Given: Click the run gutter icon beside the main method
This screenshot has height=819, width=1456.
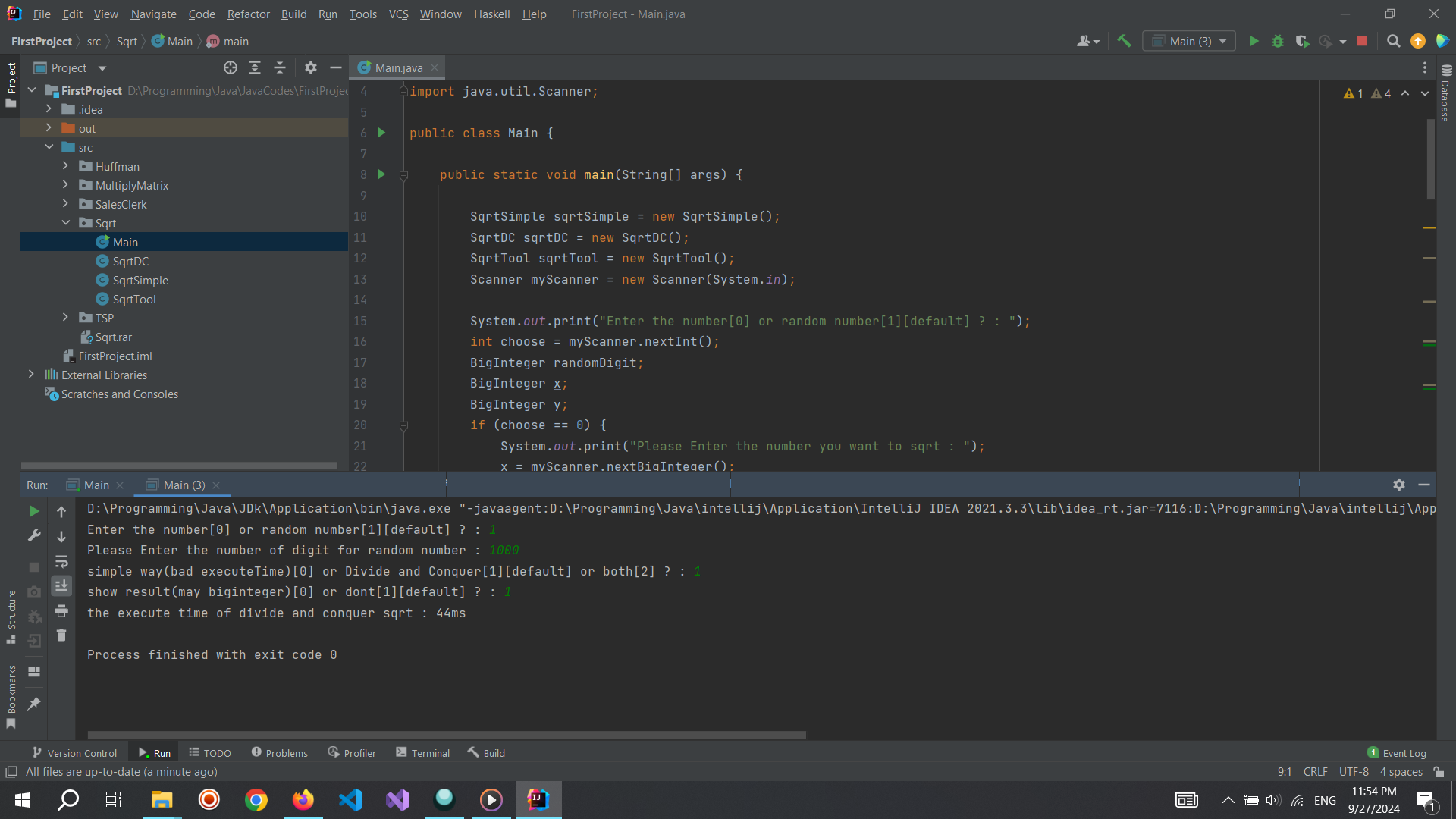Looking at the screenshot, I should [381, 174].
